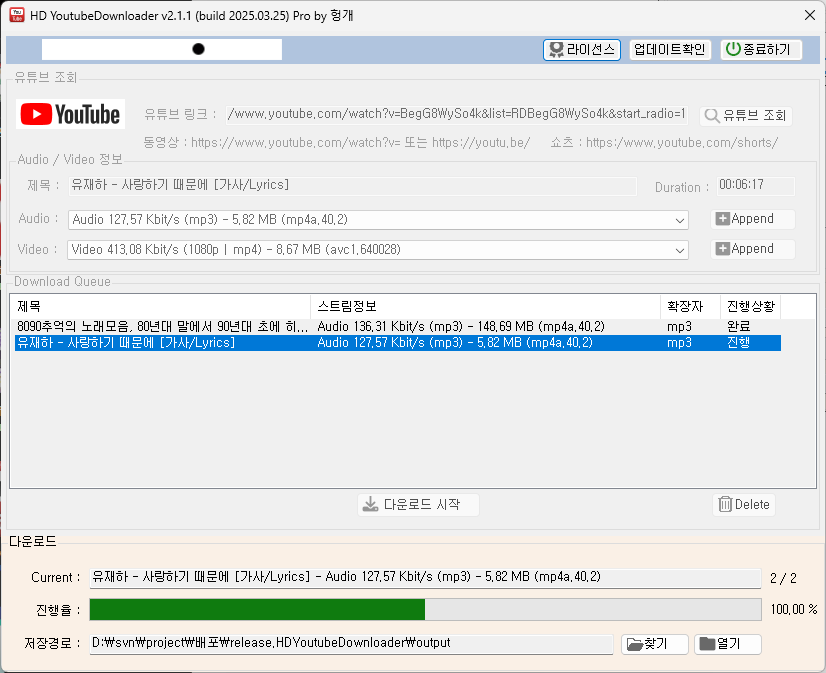Exit the app with 종료하기
Image resolution: width=826 pixels, height=673 pixels.
(761, 50)
